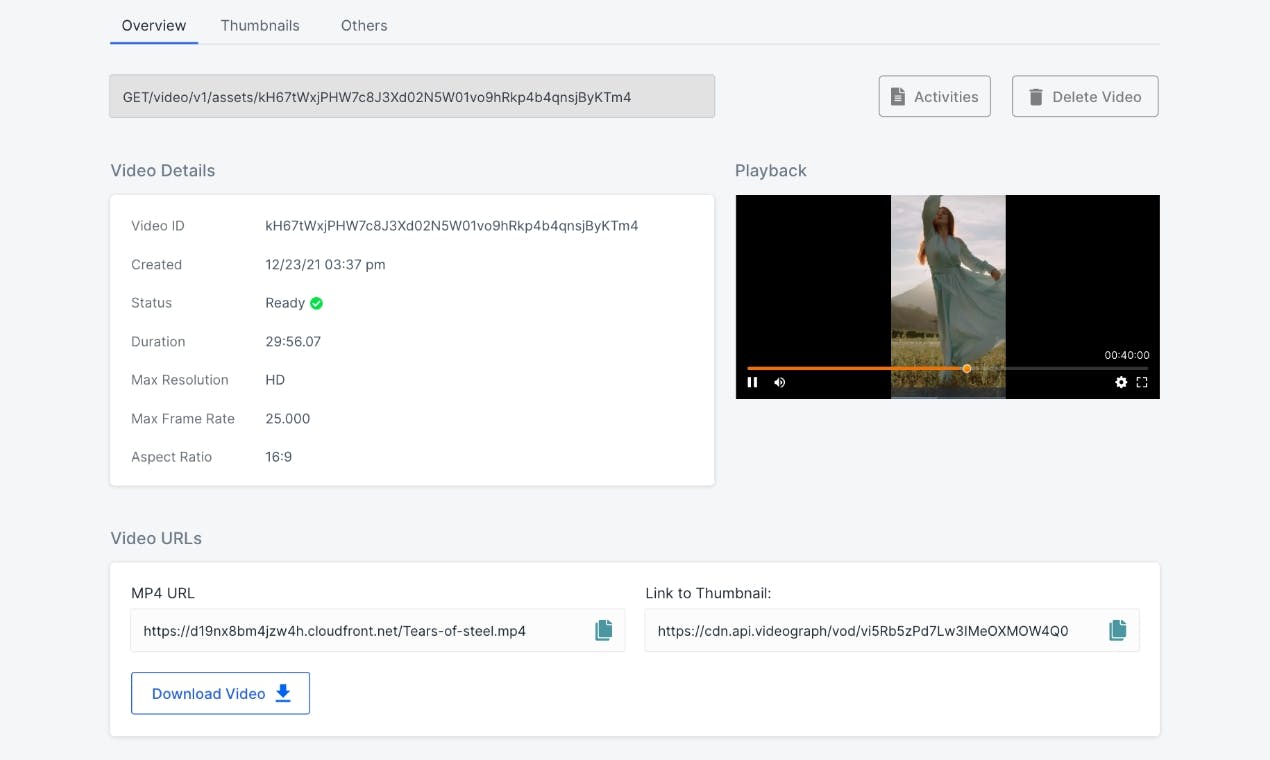This screenshot has height=760, width=1270.
Task: Click the Created date 12/23/21 03:37 pm
Action: click(x=325, y=265)
